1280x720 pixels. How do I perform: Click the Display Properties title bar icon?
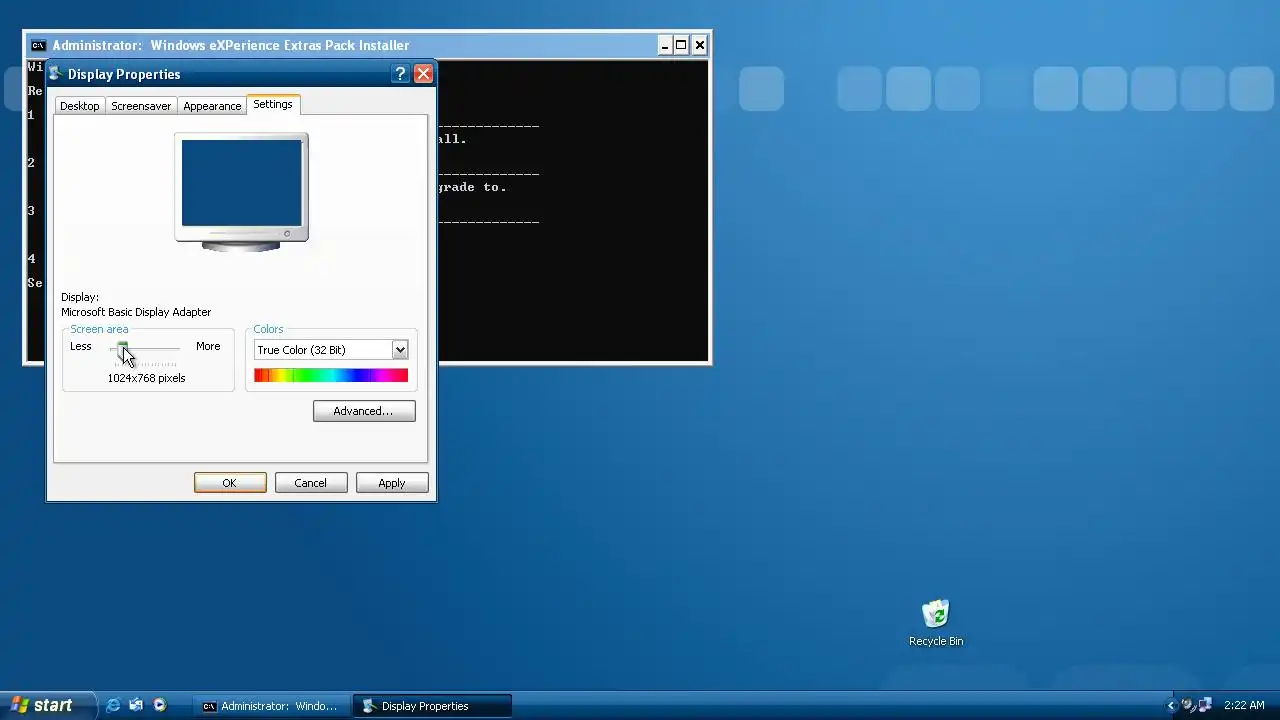[56, 74]
